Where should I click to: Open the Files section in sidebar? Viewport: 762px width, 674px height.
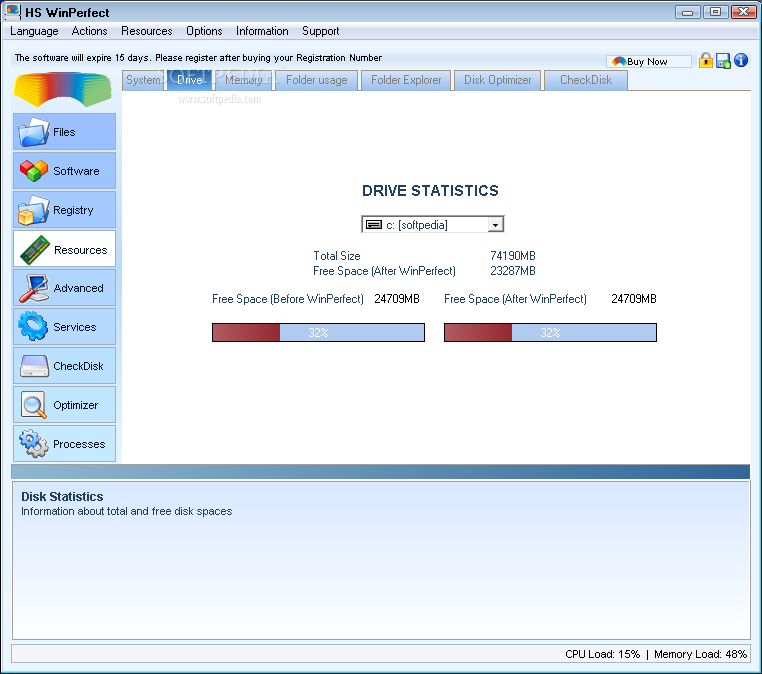coord(64,132)
